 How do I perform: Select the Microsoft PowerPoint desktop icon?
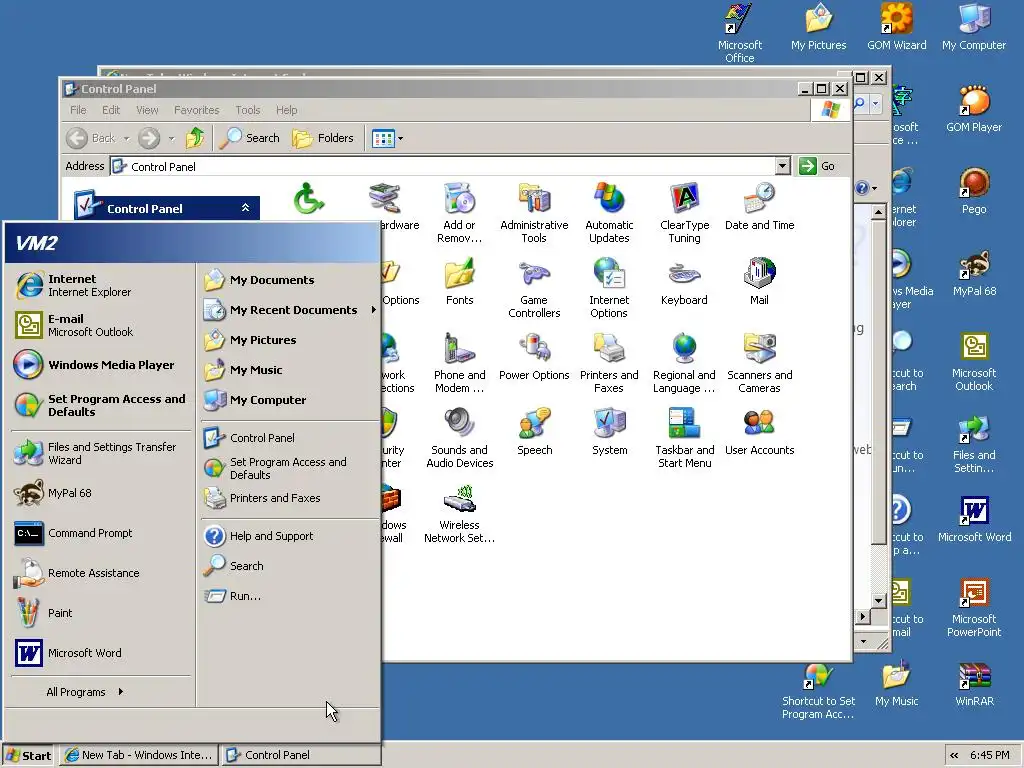click(974, 607)
